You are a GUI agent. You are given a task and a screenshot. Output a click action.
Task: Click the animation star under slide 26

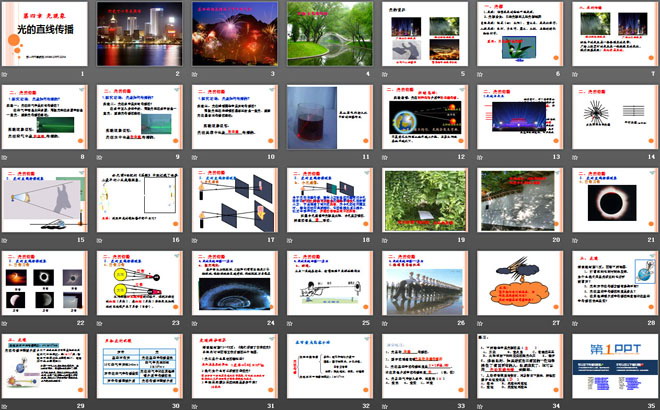[x=385, y=323]
